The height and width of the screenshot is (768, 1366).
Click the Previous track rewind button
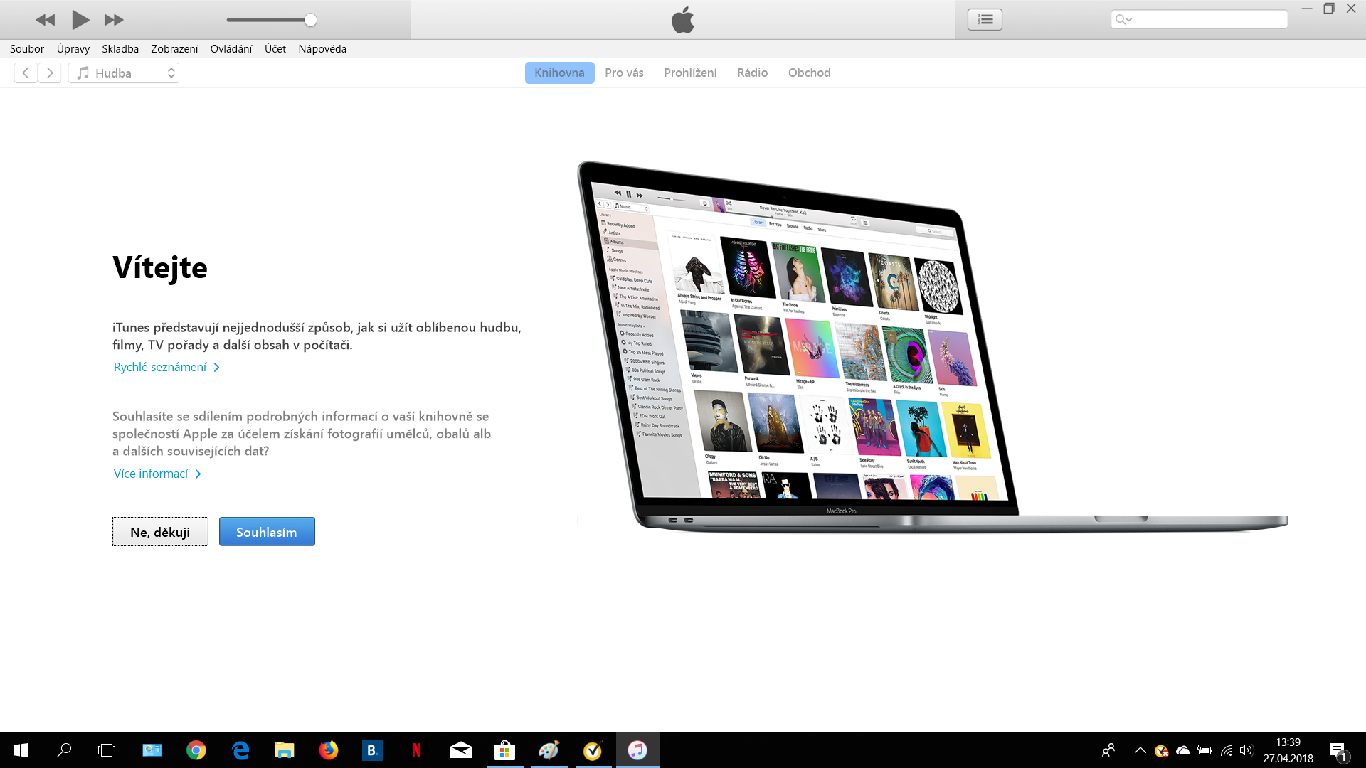(x=45, y=20)
